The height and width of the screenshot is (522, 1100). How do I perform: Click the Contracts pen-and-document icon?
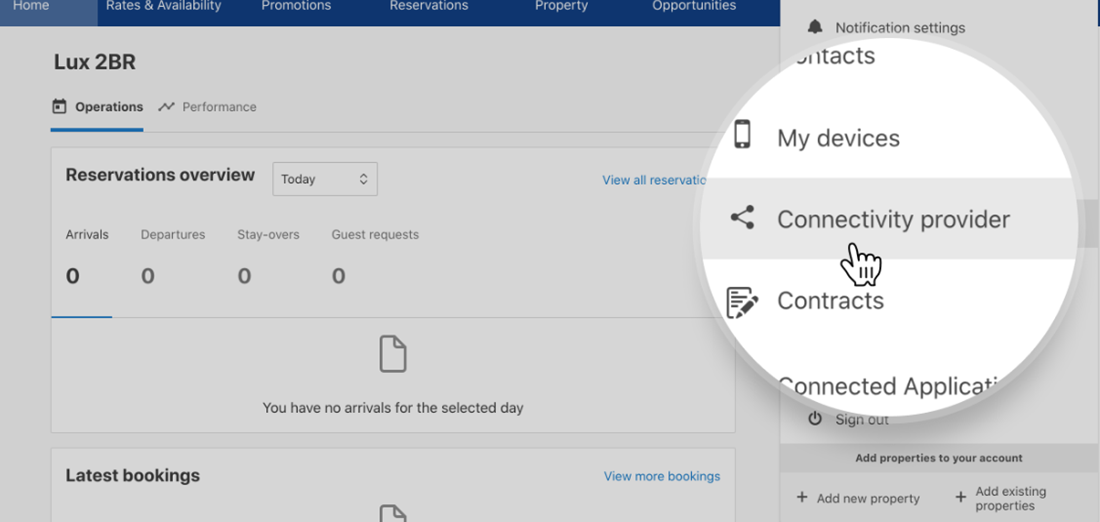(x=741, y=301)
